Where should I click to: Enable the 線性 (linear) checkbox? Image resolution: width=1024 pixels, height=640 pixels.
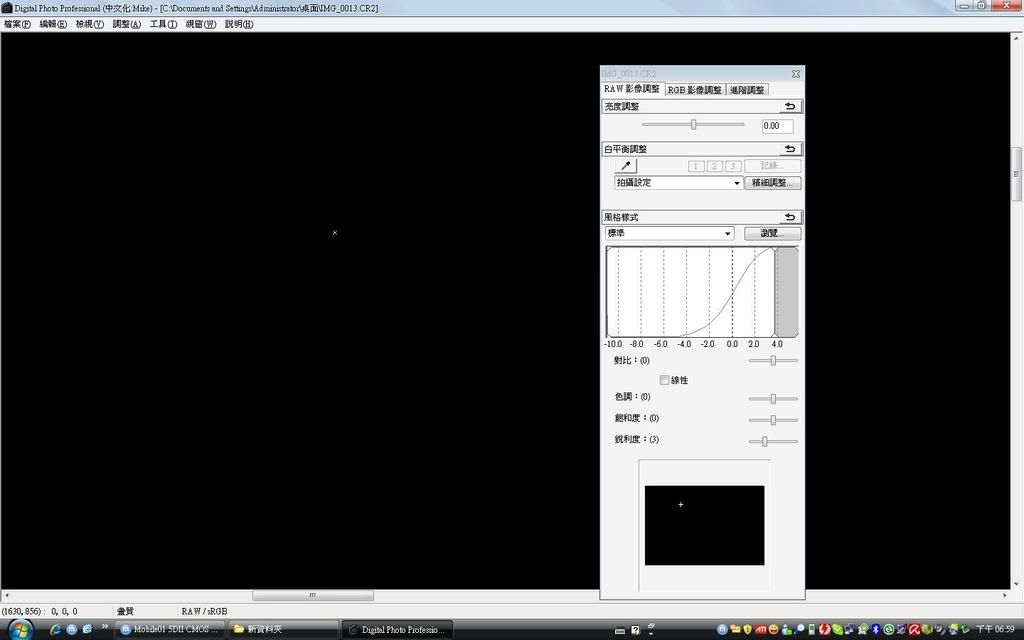[x=664, y=380]
